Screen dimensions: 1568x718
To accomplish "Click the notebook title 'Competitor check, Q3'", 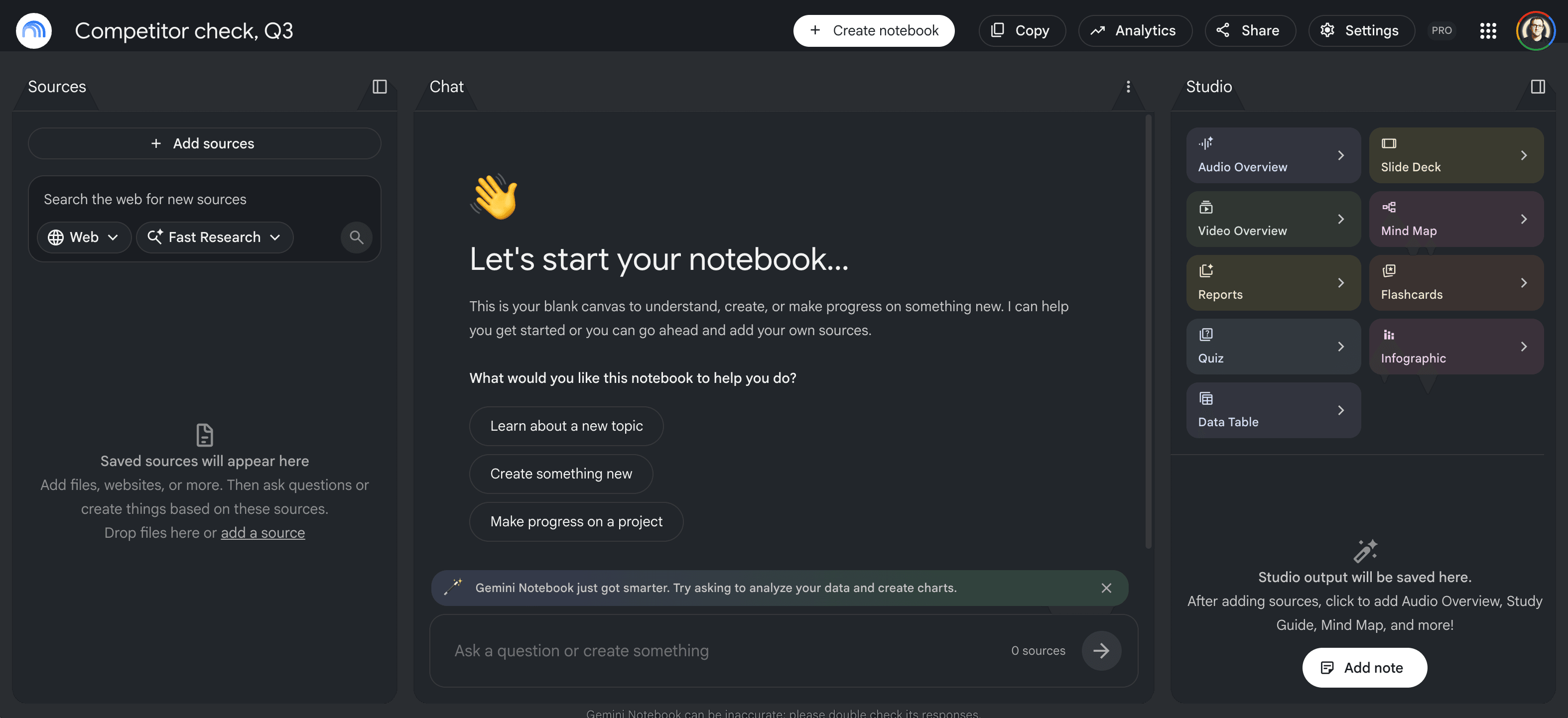I will click(184, 30).
